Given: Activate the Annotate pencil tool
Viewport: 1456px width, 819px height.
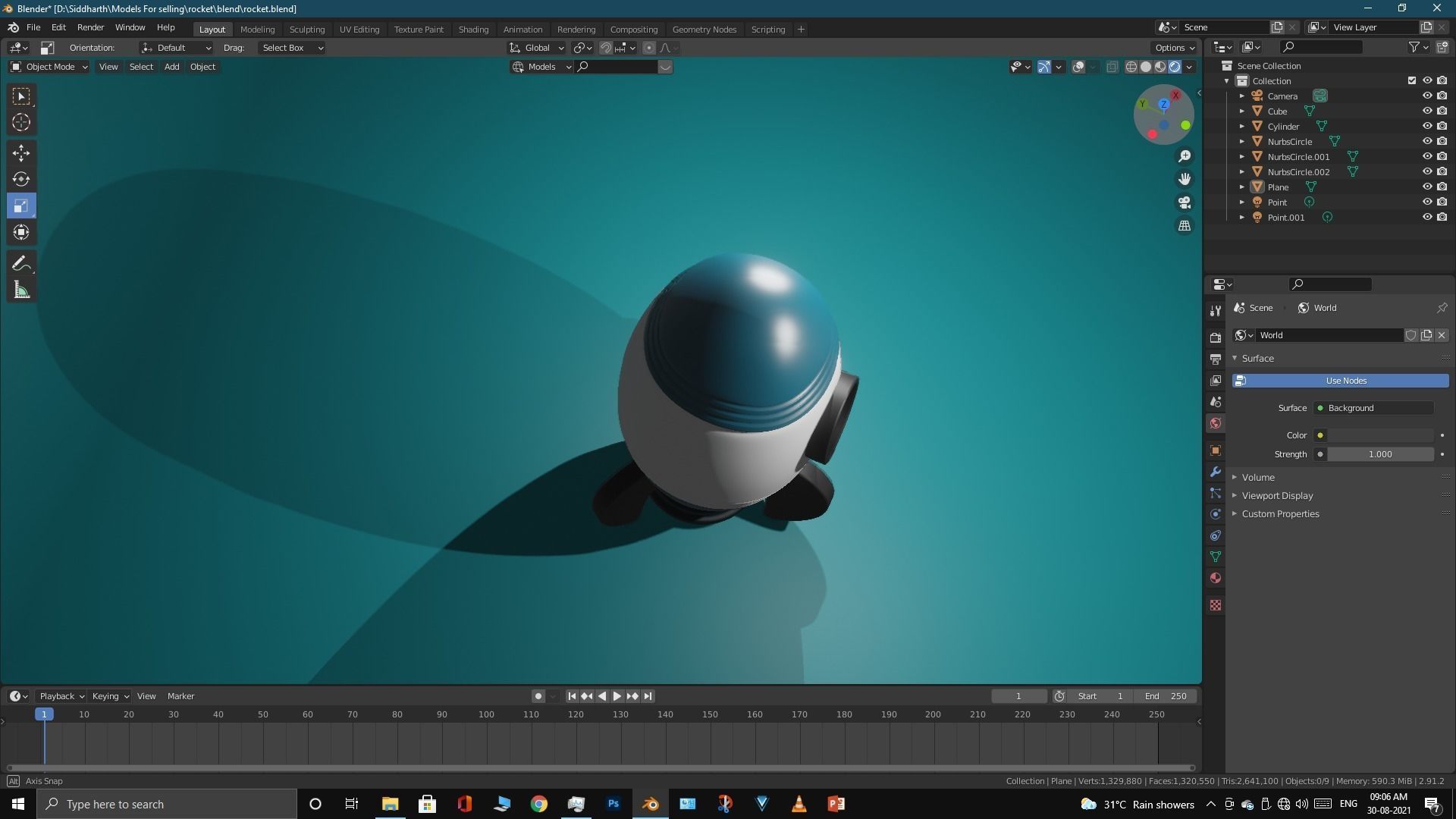Looking at the screenshot, I should [21, 264].
